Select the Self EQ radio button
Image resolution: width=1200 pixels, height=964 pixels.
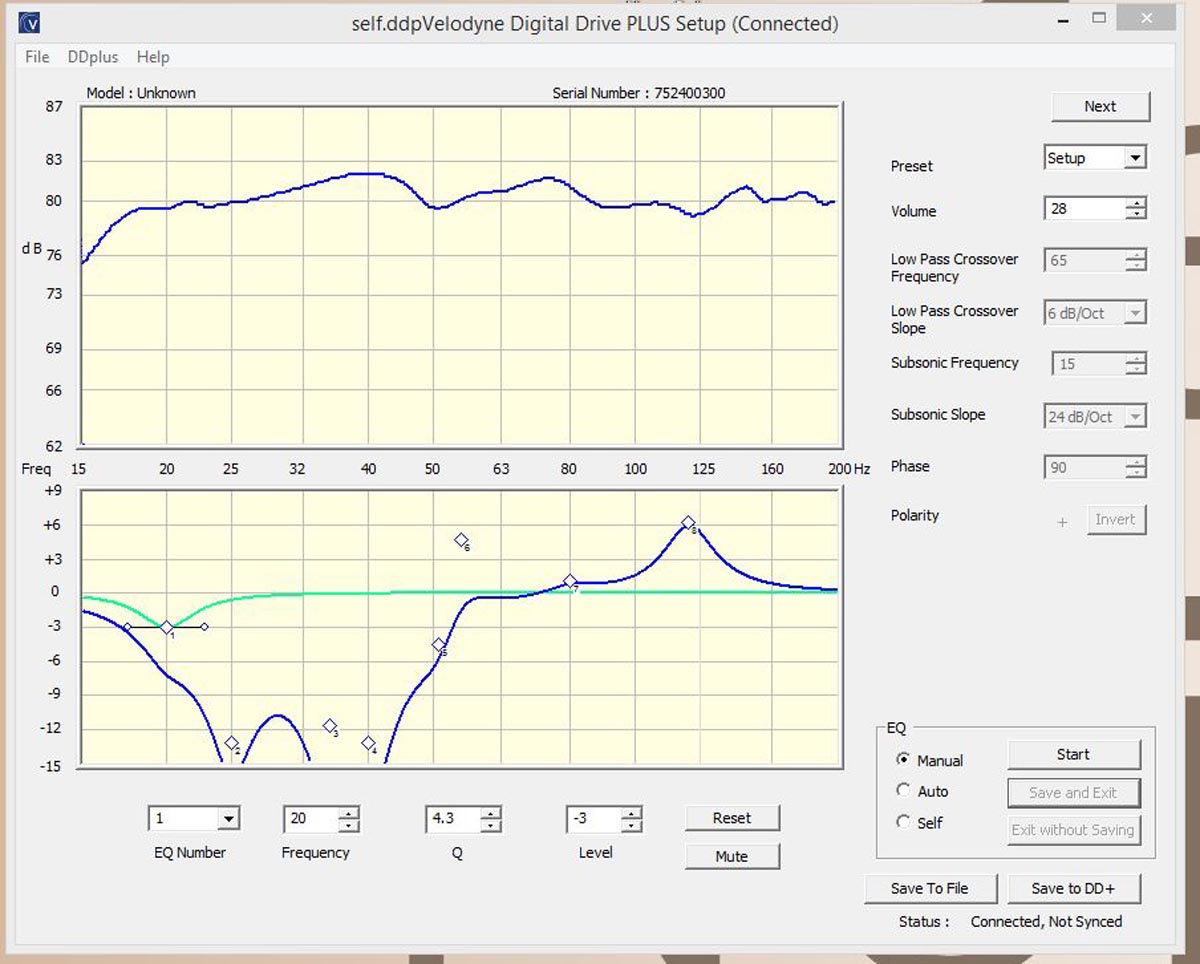904,822
